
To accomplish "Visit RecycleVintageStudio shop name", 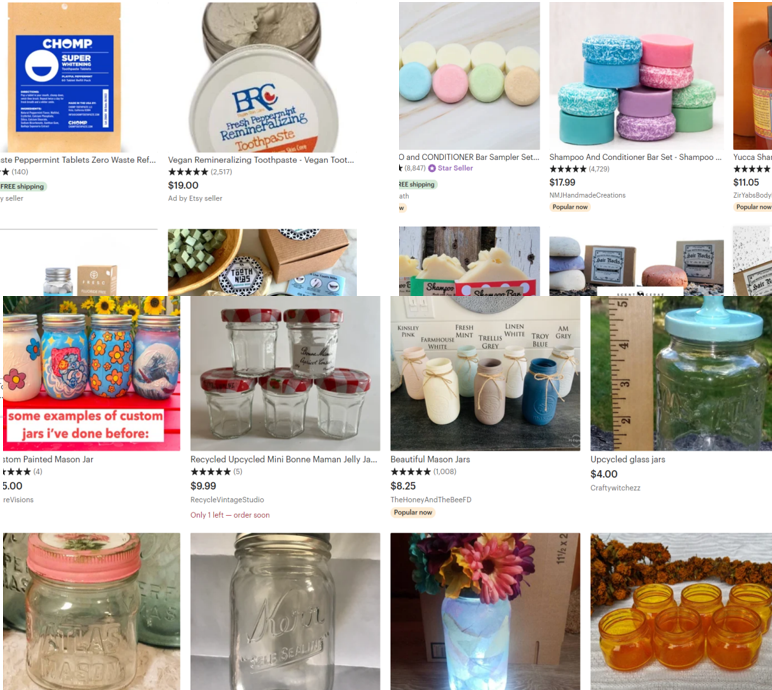I will tap(227, 499).
